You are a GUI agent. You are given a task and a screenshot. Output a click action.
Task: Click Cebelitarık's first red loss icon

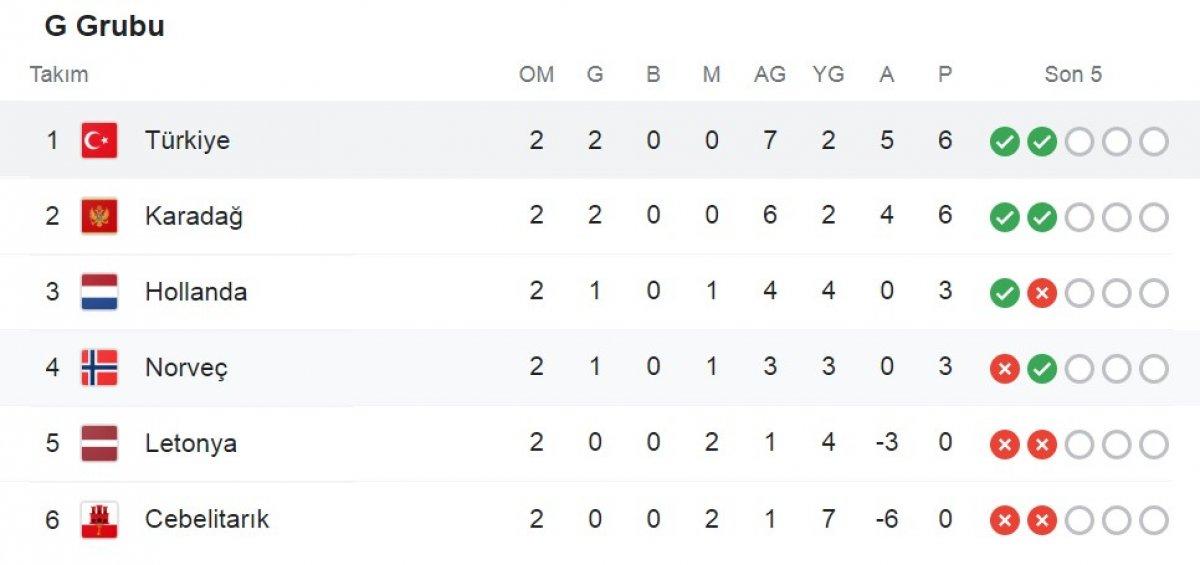(x=1004, y=520)
